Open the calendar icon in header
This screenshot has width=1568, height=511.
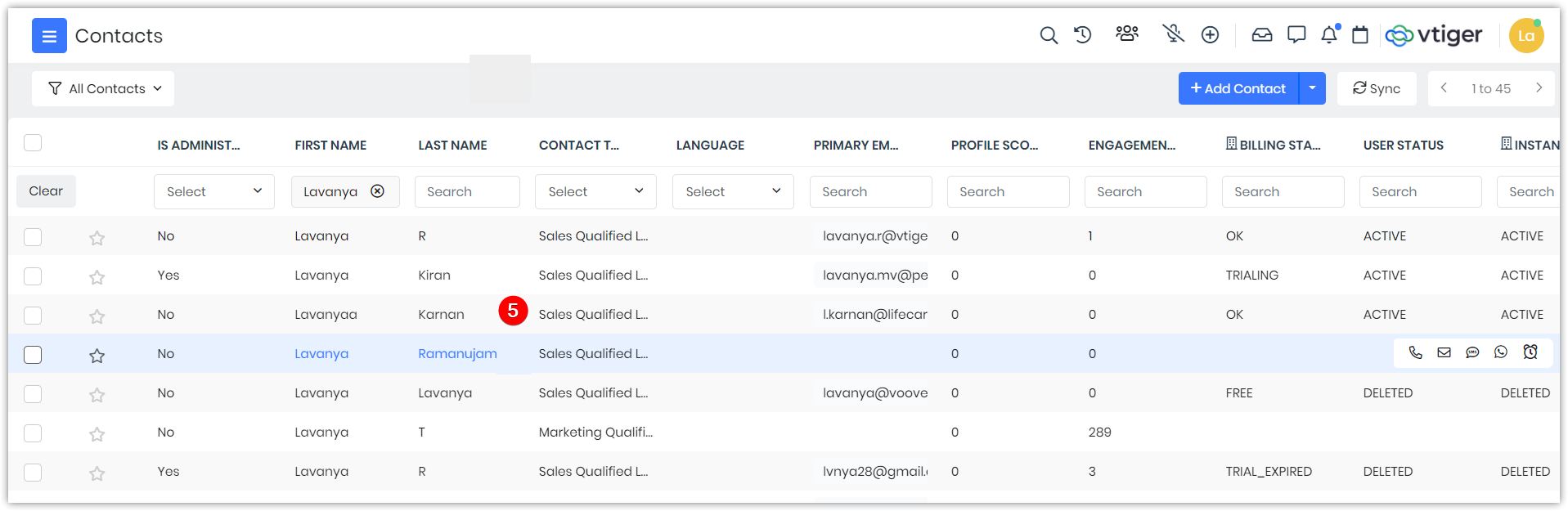(1360, 34)
